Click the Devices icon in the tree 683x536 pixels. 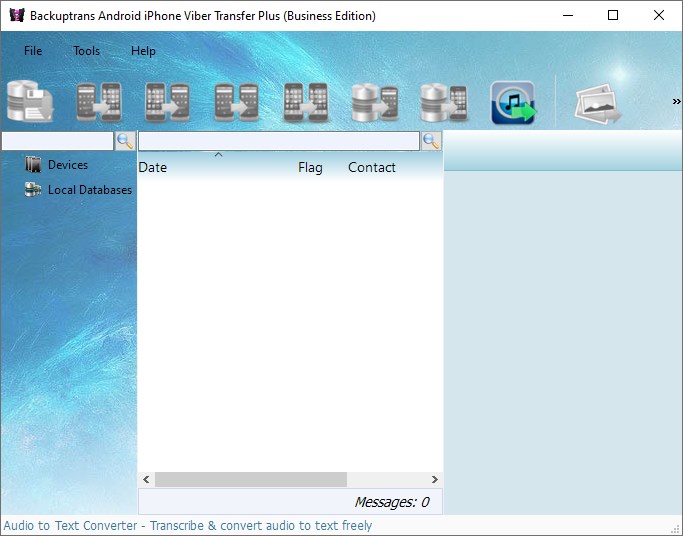33,165
